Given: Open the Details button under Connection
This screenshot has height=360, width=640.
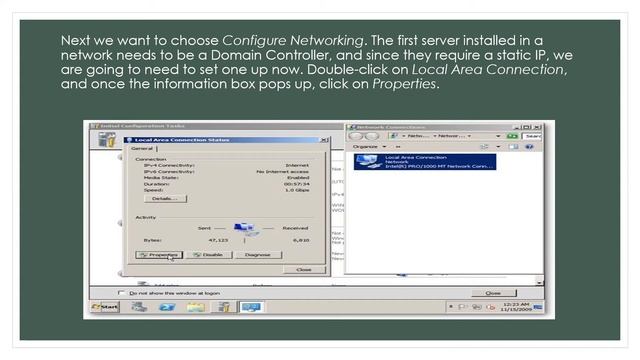Looking at the screenshot, I should tap(165, 198).
